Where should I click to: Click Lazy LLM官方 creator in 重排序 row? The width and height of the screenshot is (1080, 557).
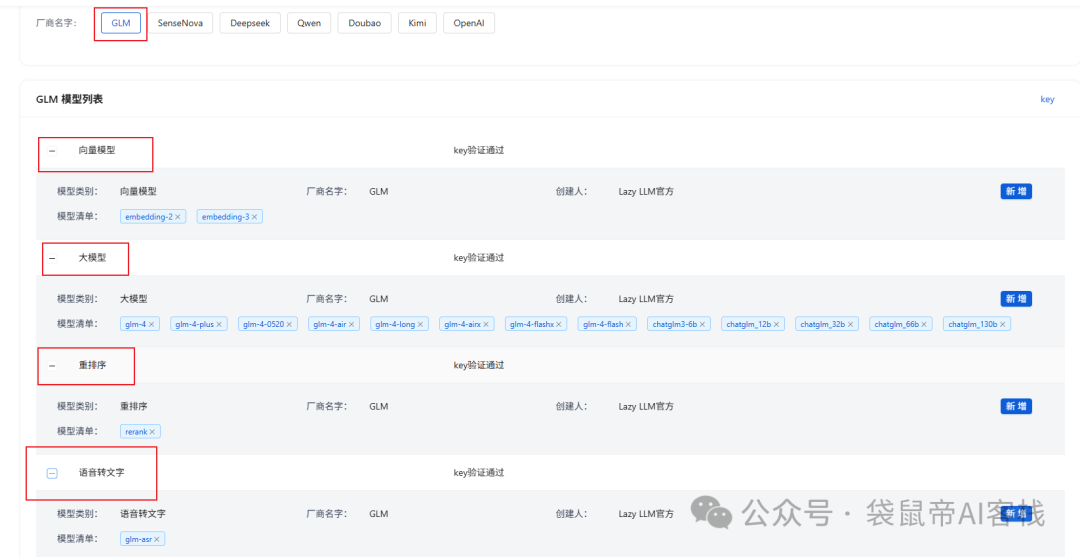coord(646,406)
